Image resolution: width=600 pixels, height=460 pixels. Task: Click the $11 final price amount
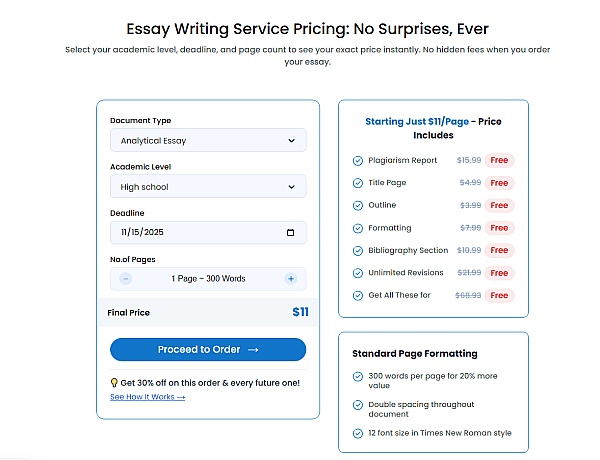[x=300, y=312]
